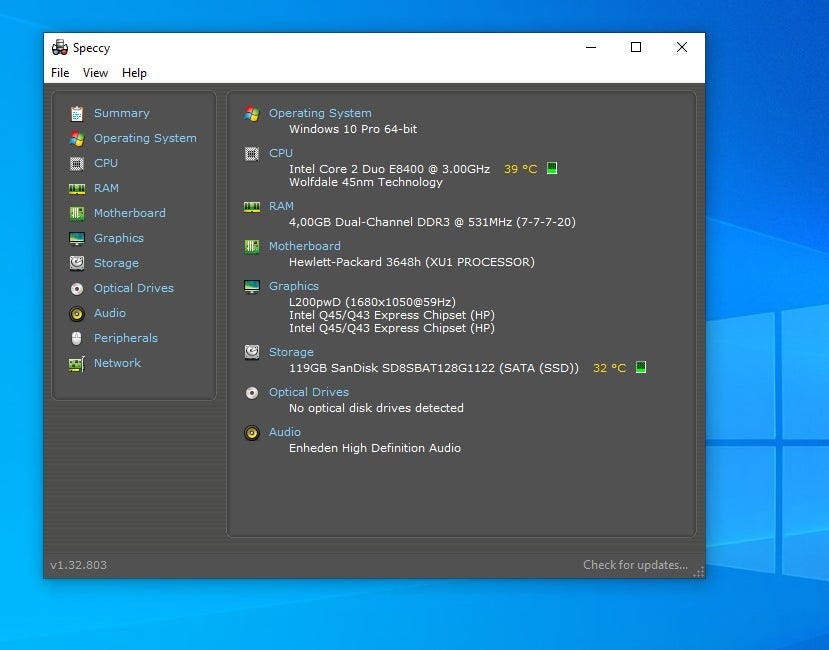
Task: Open the Help menu
Action: coord(134,73)
